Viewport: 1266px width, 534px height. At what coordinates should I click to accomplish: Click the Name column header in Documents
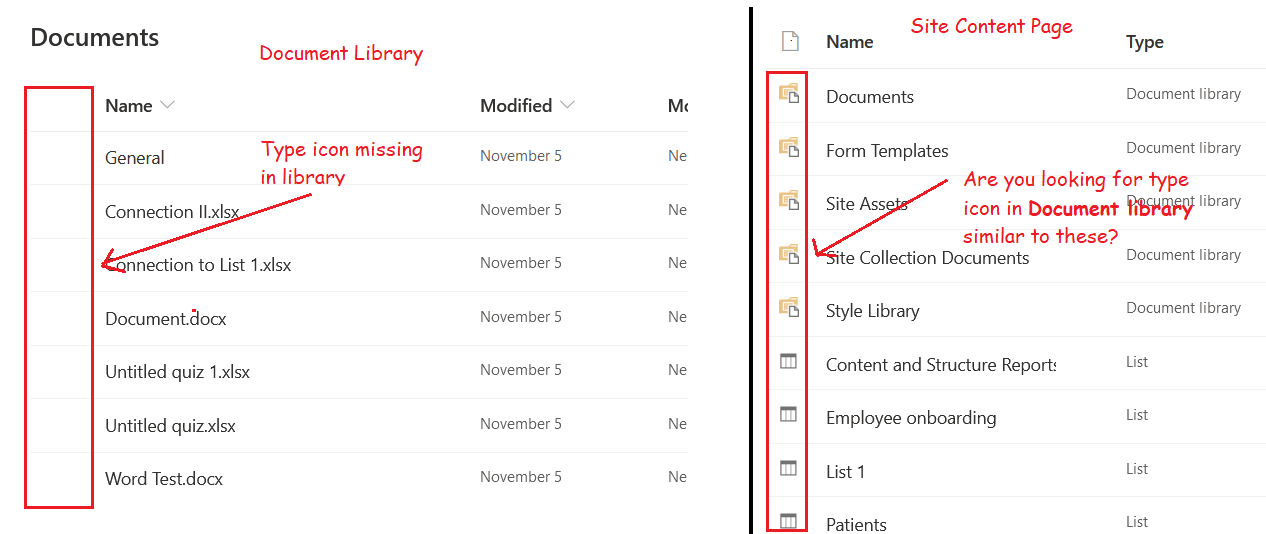[129, 106]
